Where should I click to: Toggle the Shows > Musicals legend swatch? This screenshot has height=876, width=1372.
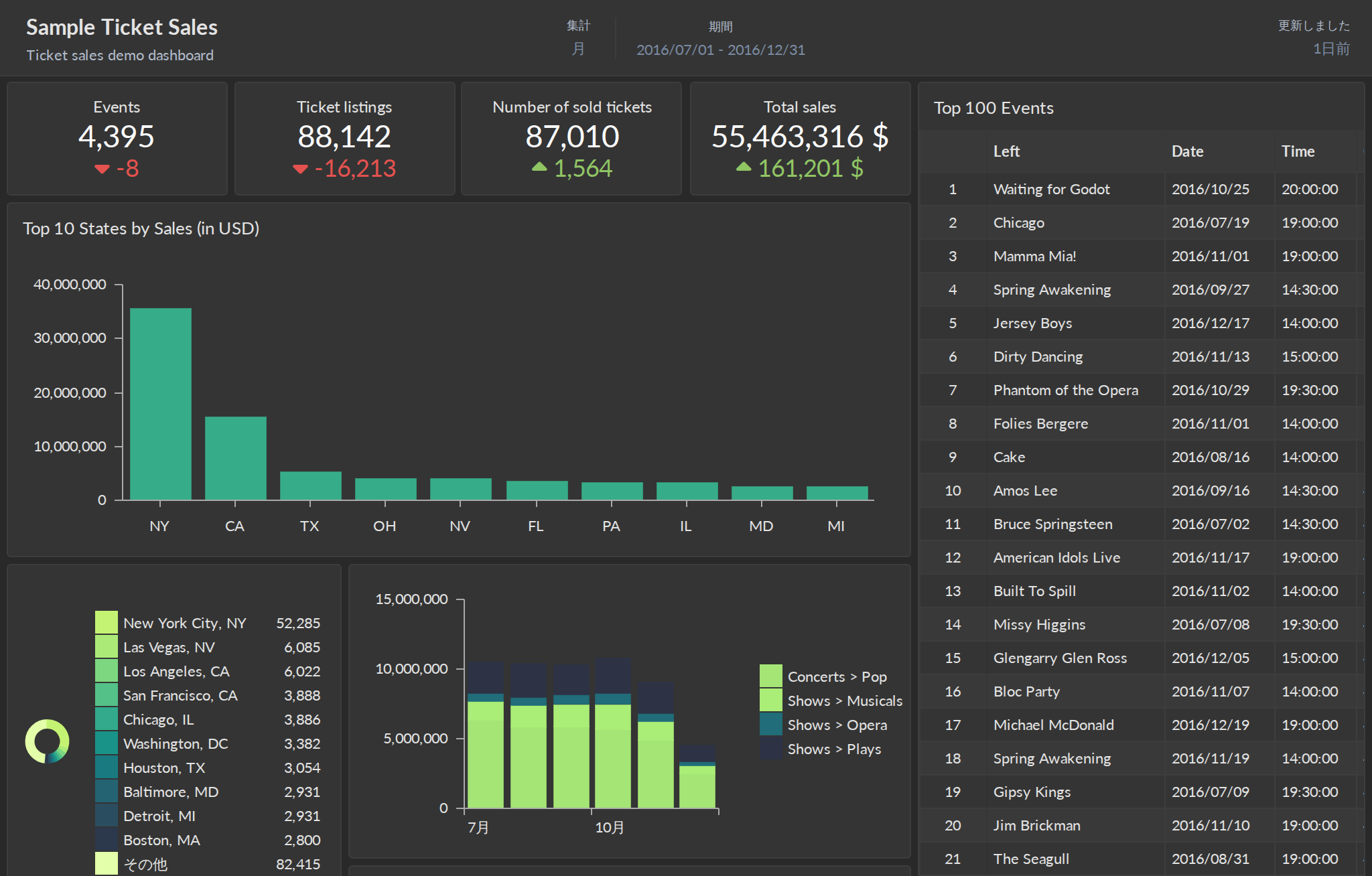point(771,700)
